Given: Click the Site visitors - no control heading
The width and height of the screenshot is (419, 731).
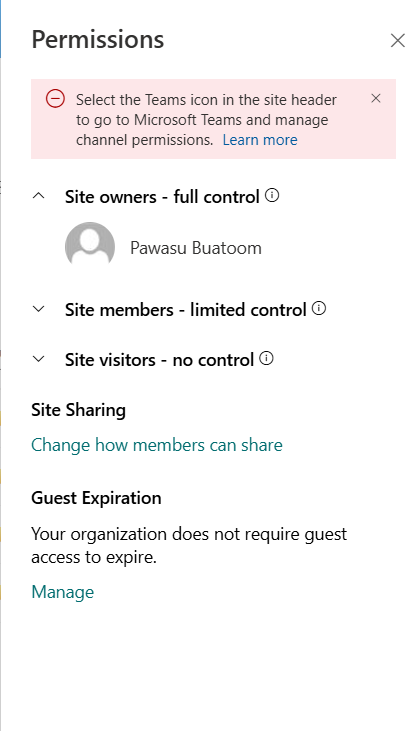Looking at the screenshot, I should pyautogui.click(x=159, y=360).
